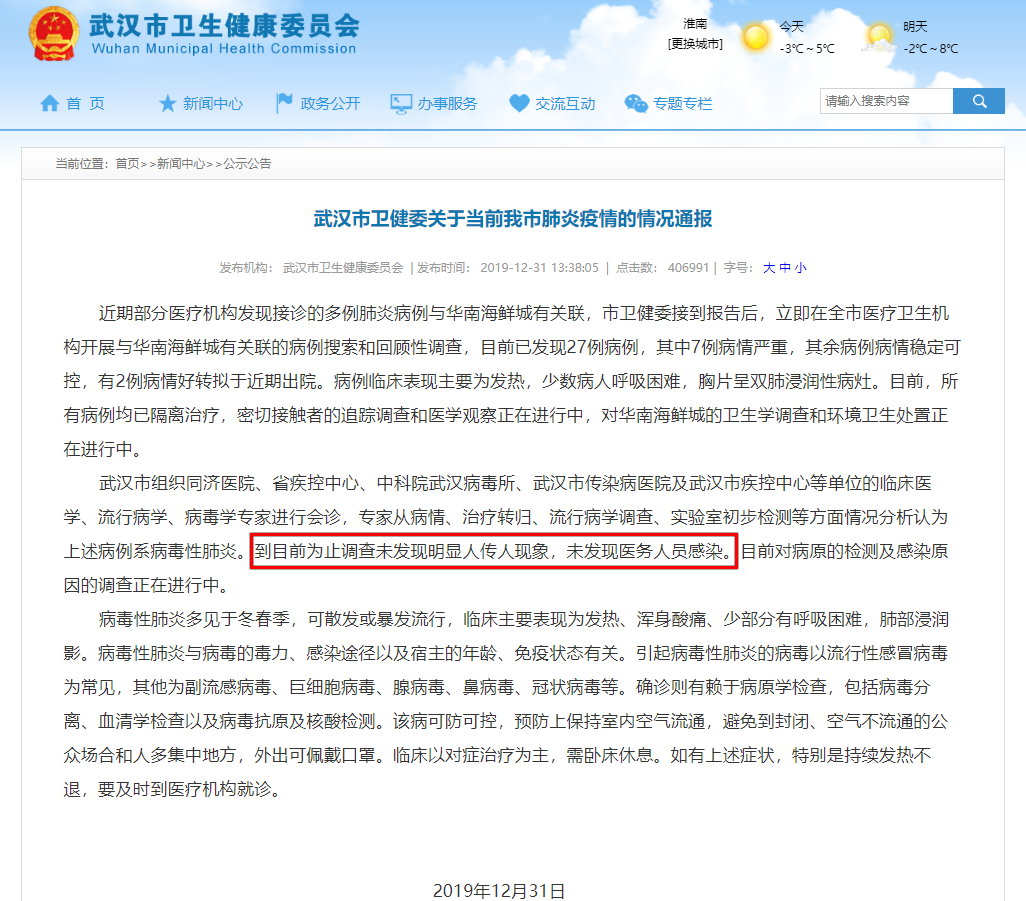The height and width of the screenshot is (901, 1026).
Task: Click the monitor icon for 办事服务
Action: [x=401, y=103]
